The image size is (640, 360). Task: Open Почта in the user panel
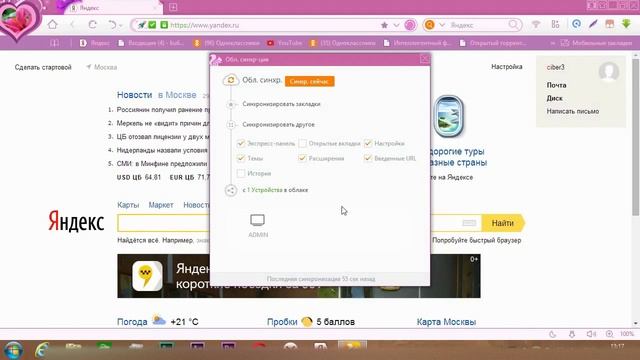pyautogui.click(x=556, y=85)
